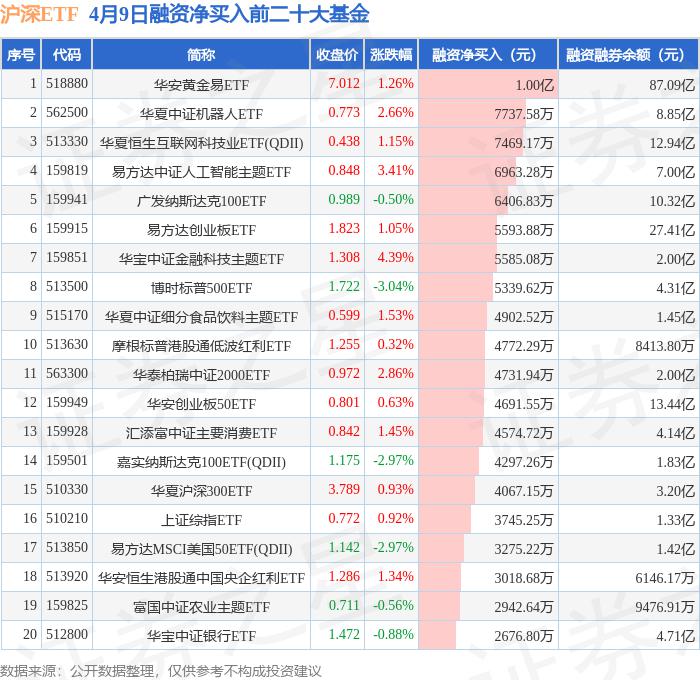
Task: Click closing price 3.789
Action: (x=344, y=489)
